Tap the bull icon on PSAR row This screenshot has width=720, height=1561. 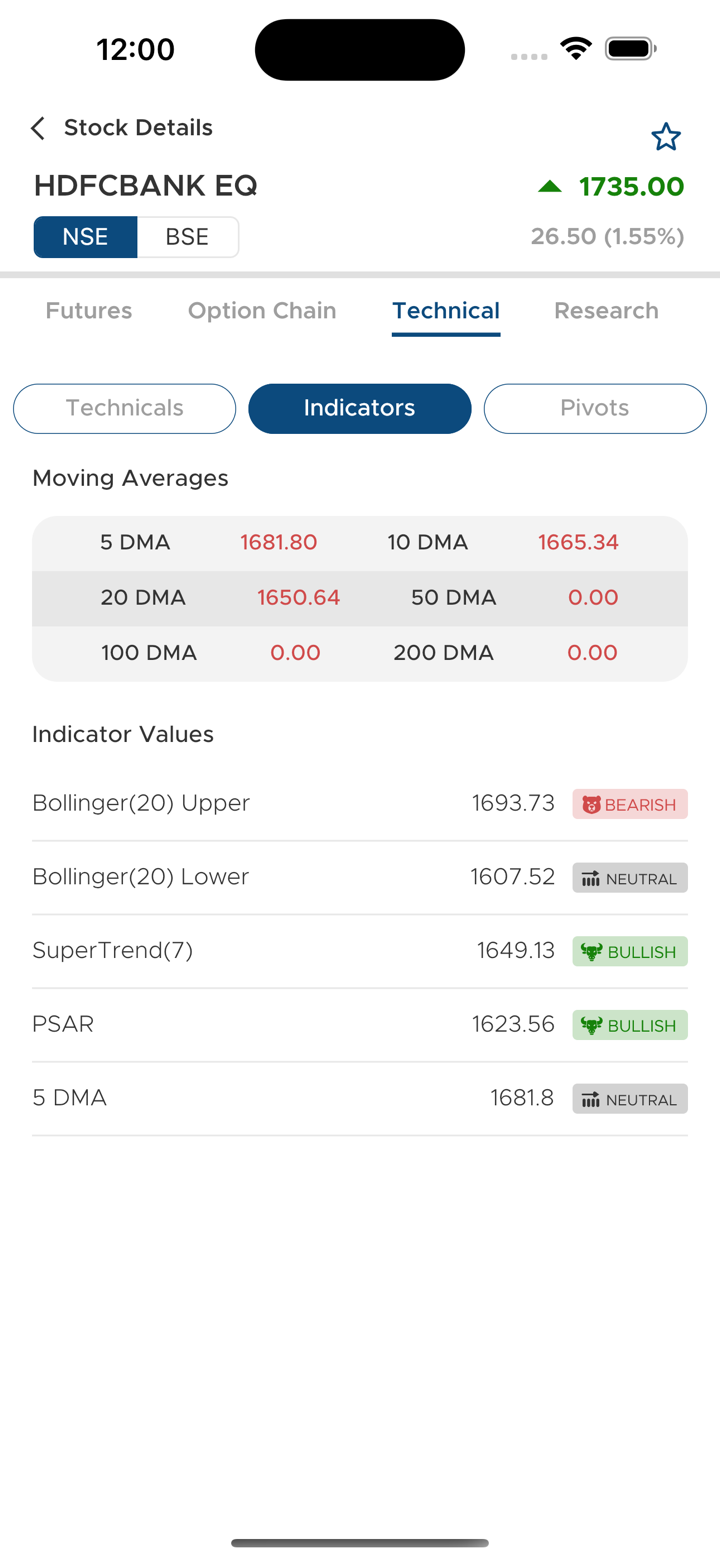click(592, 1026)
